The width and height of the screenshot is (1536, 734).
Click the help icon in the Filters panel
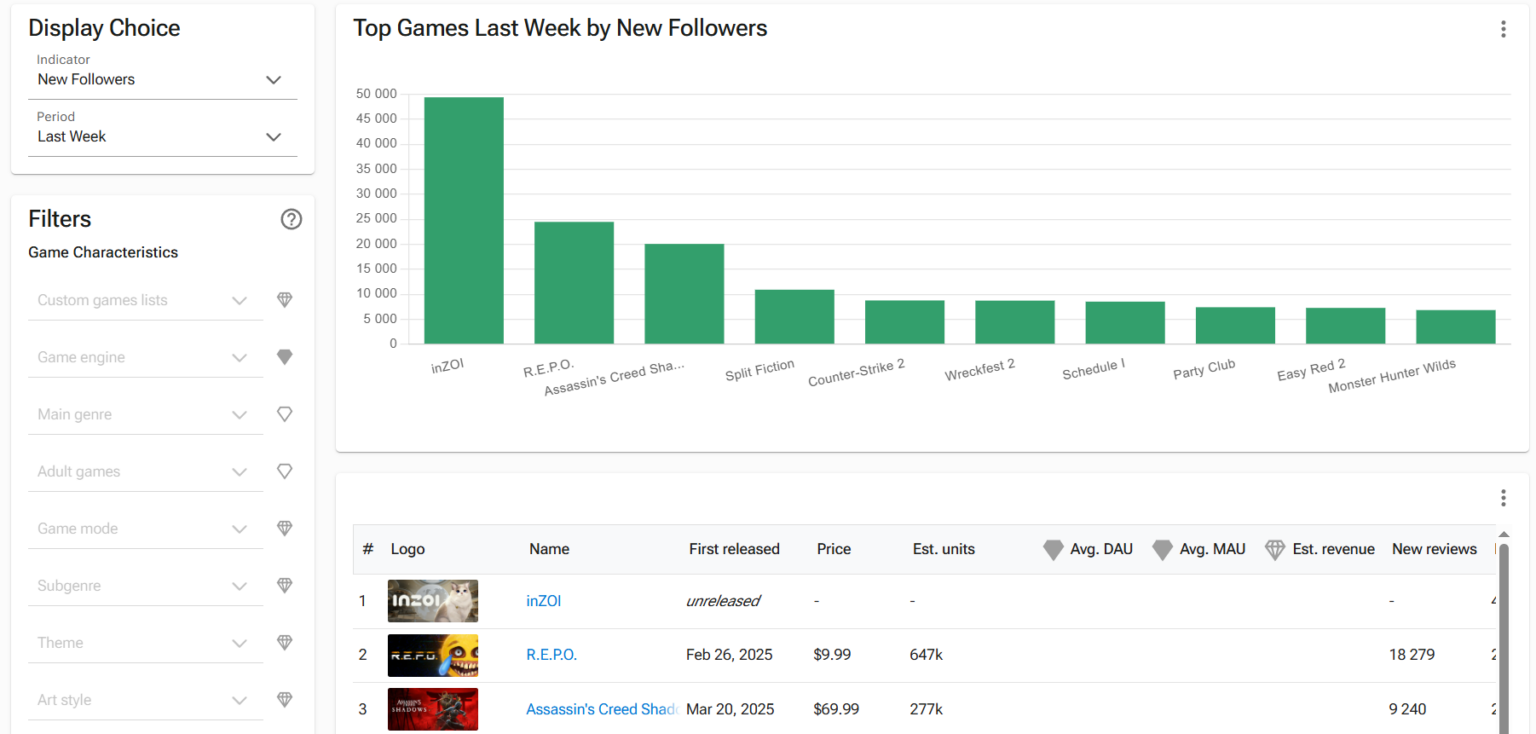[x=291, y=219]
